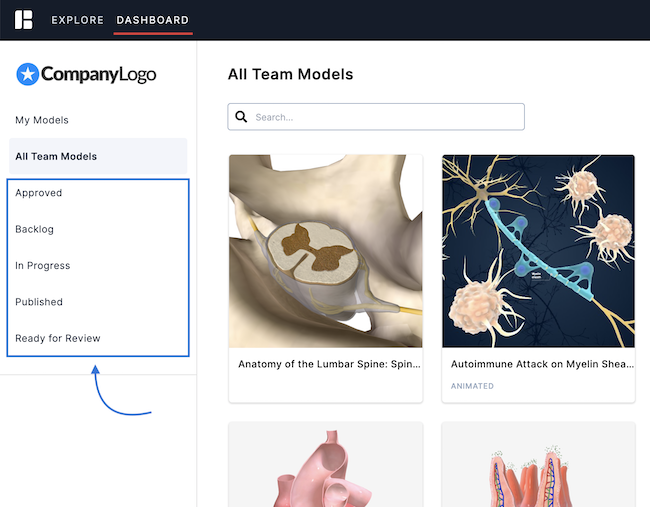Open the pink heart model thumbnail
650x507 pixels.
(x=326, y=465)
